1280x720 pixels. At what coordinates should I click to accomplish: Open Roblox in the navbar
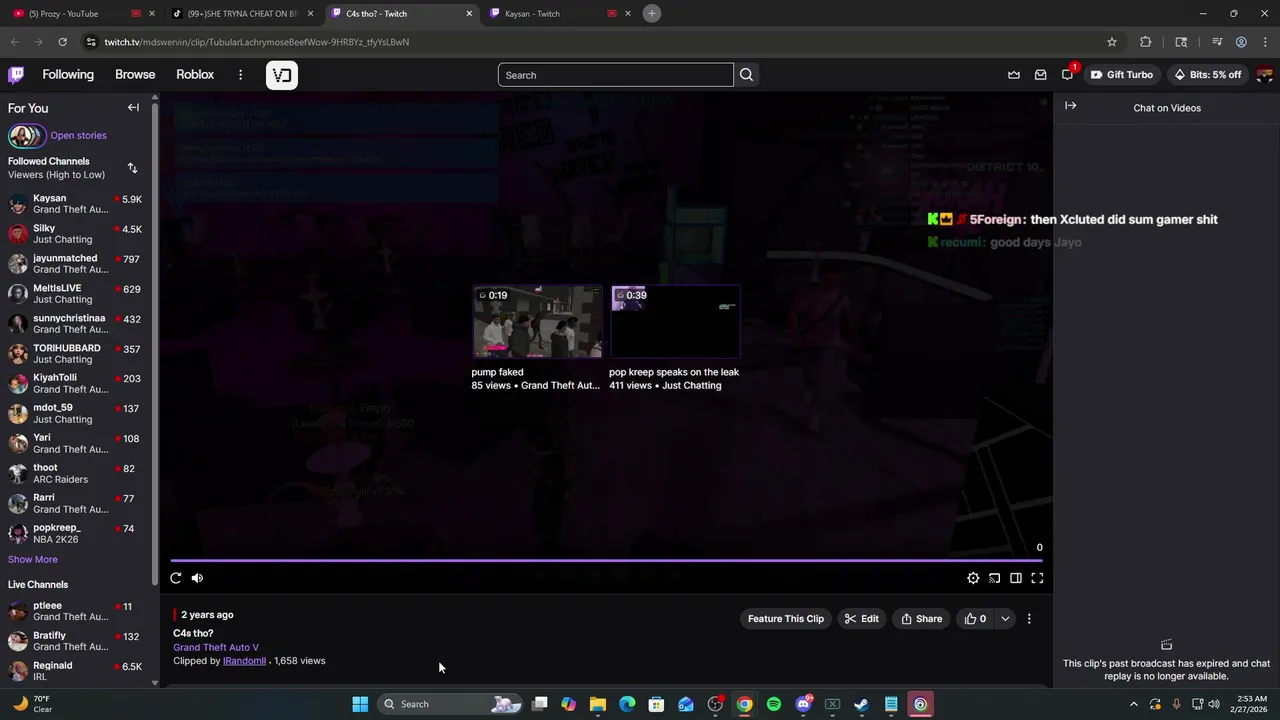[195, 75]
